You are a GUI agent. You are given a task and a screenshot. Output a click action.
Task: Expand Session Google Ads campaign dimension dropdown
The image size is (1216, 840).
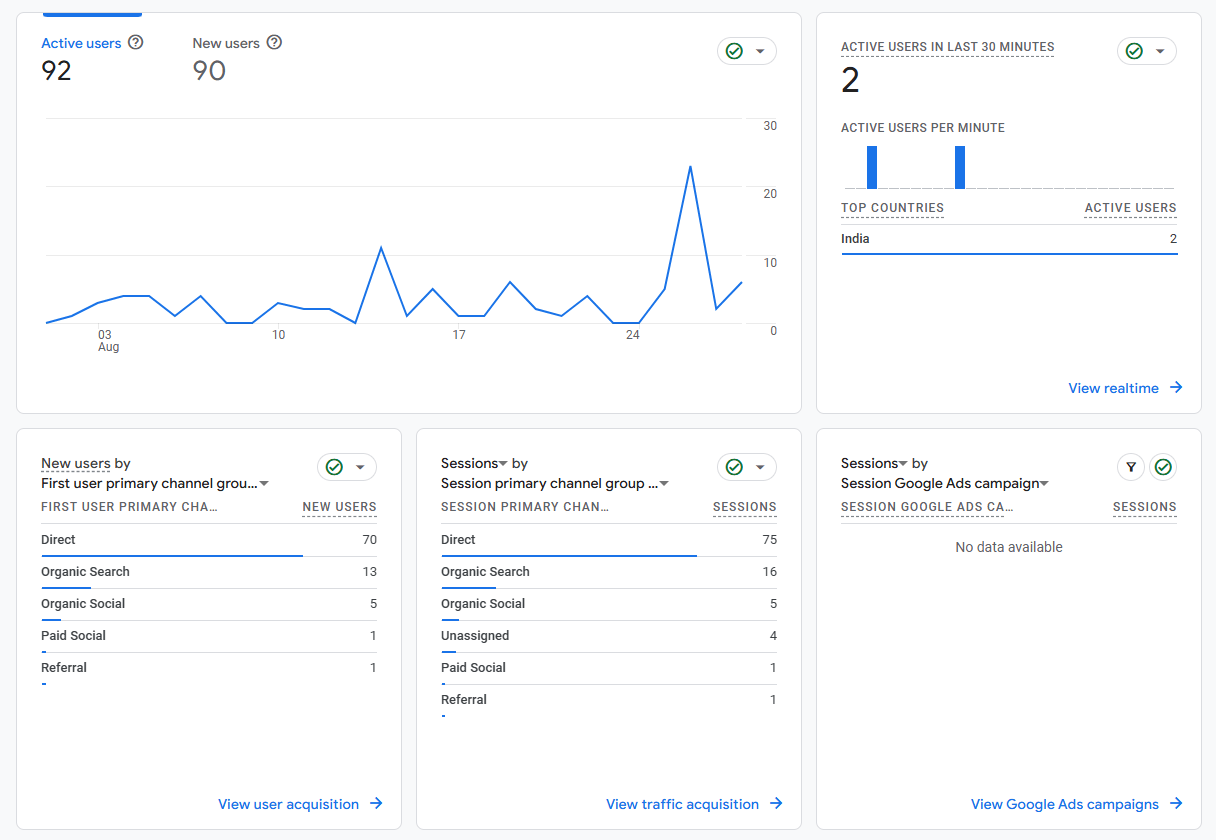pos(945,483)
